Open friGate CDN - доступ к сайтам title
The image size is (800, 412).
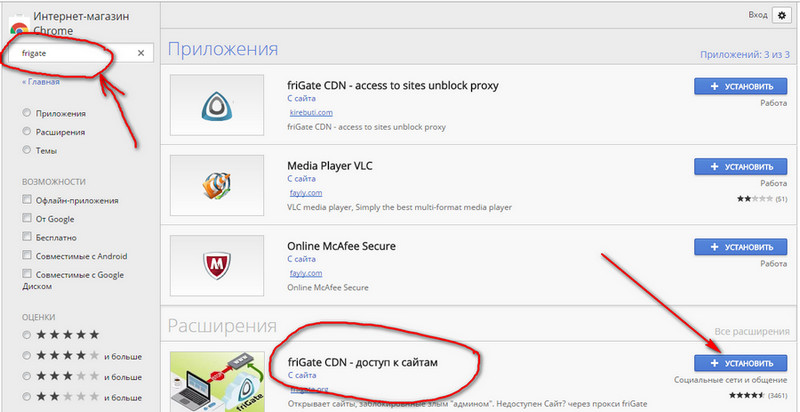point(363,362)
